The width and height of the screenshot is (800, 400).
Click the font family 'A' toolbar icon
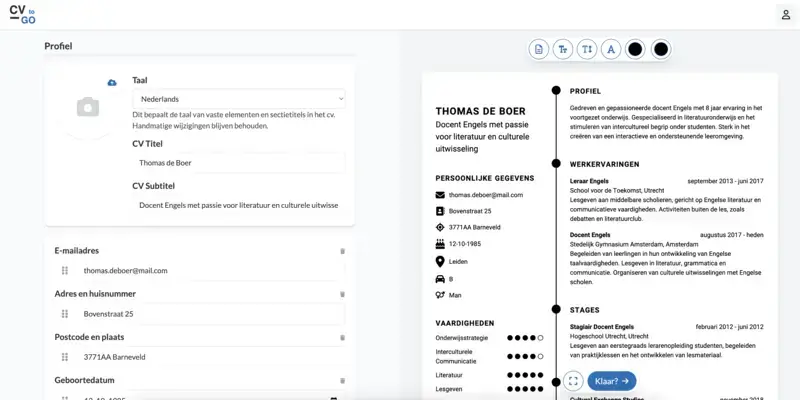(x=611, y=49)
